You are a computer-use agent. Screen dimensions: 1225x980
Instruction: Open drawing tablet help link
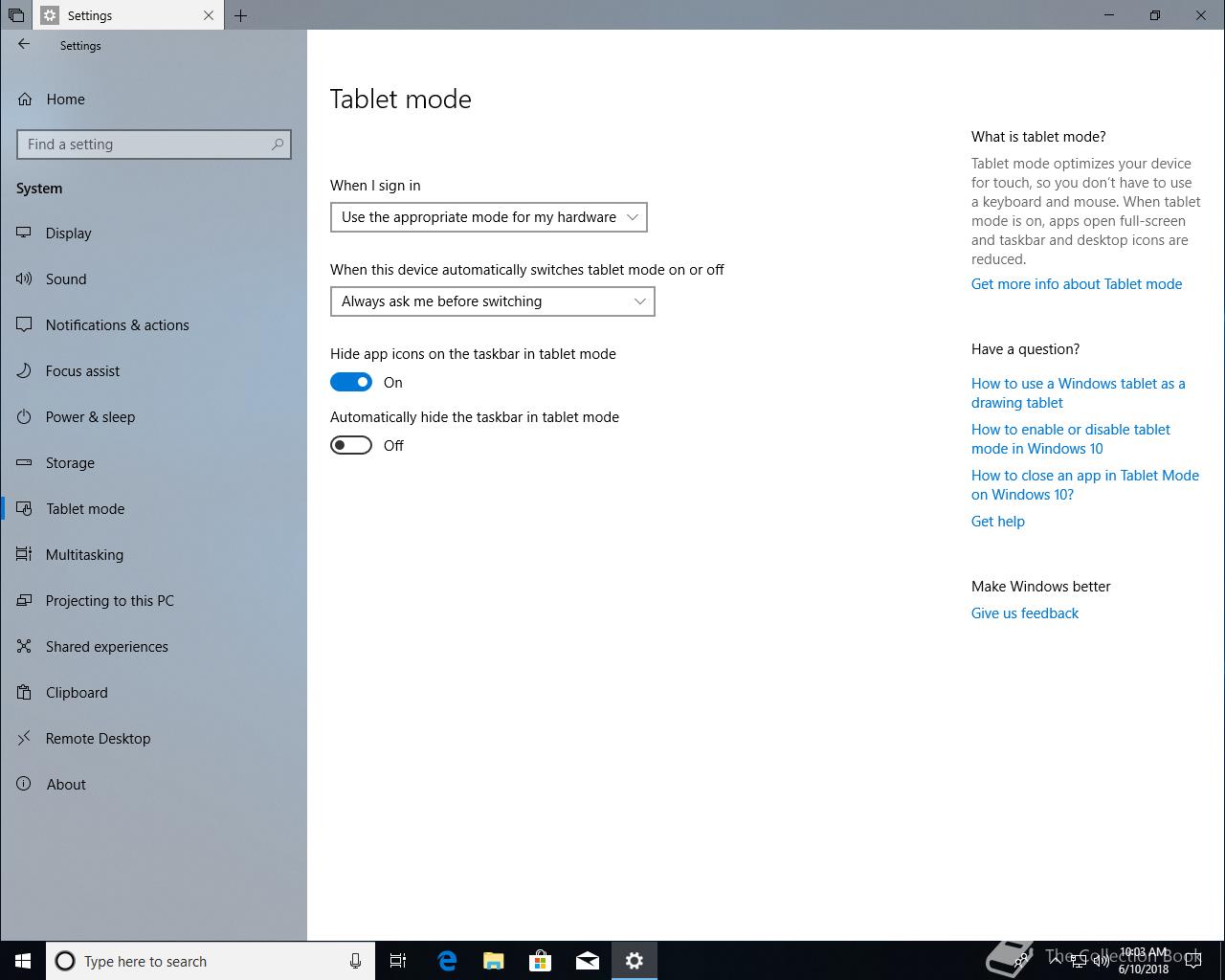(x=1079, y=393)
